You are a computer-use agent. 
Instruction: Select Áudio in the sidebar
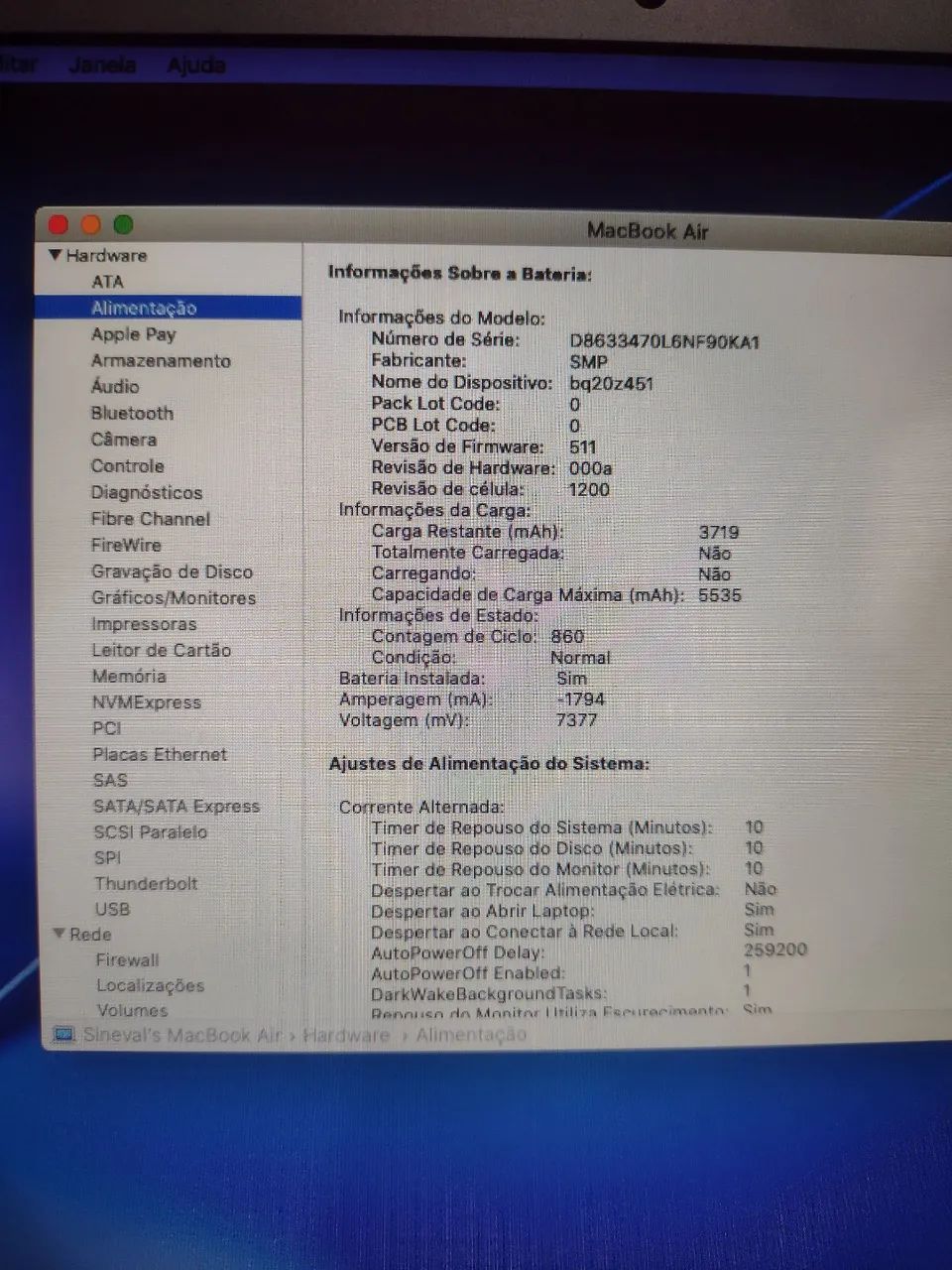(x=115, y=386)
